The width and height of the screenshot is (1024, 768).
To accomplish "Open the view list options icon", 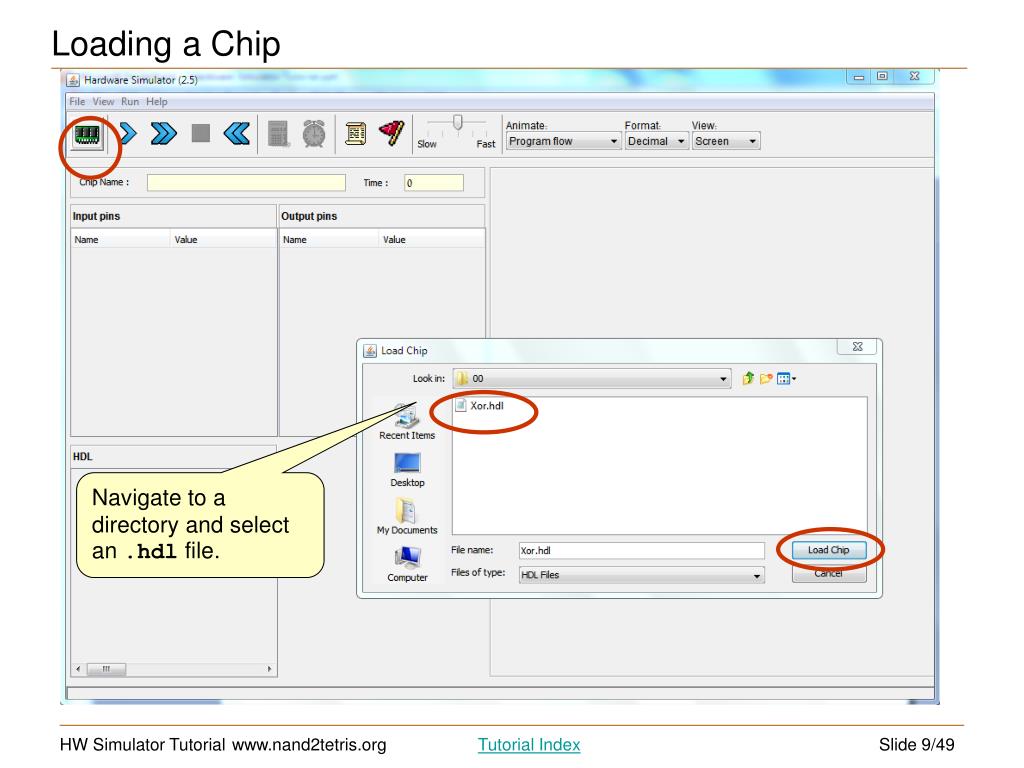I will [786, 378].
